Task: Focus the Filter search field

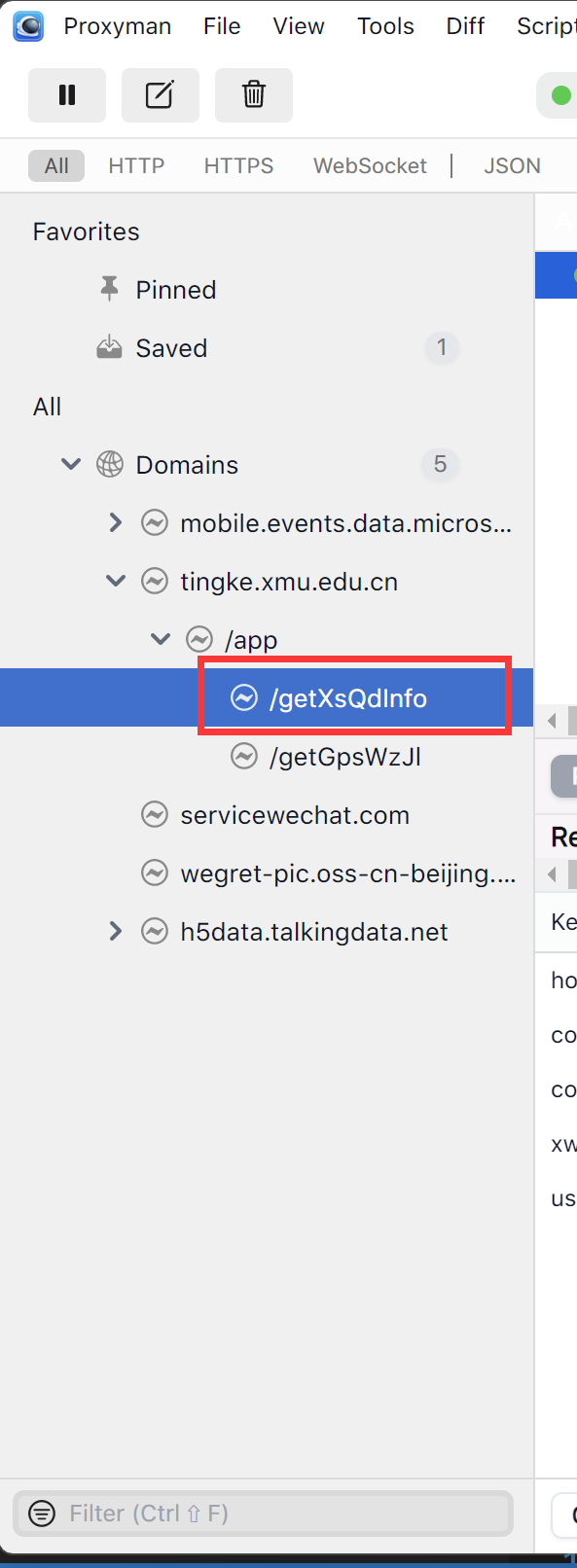Action: 263,1514
